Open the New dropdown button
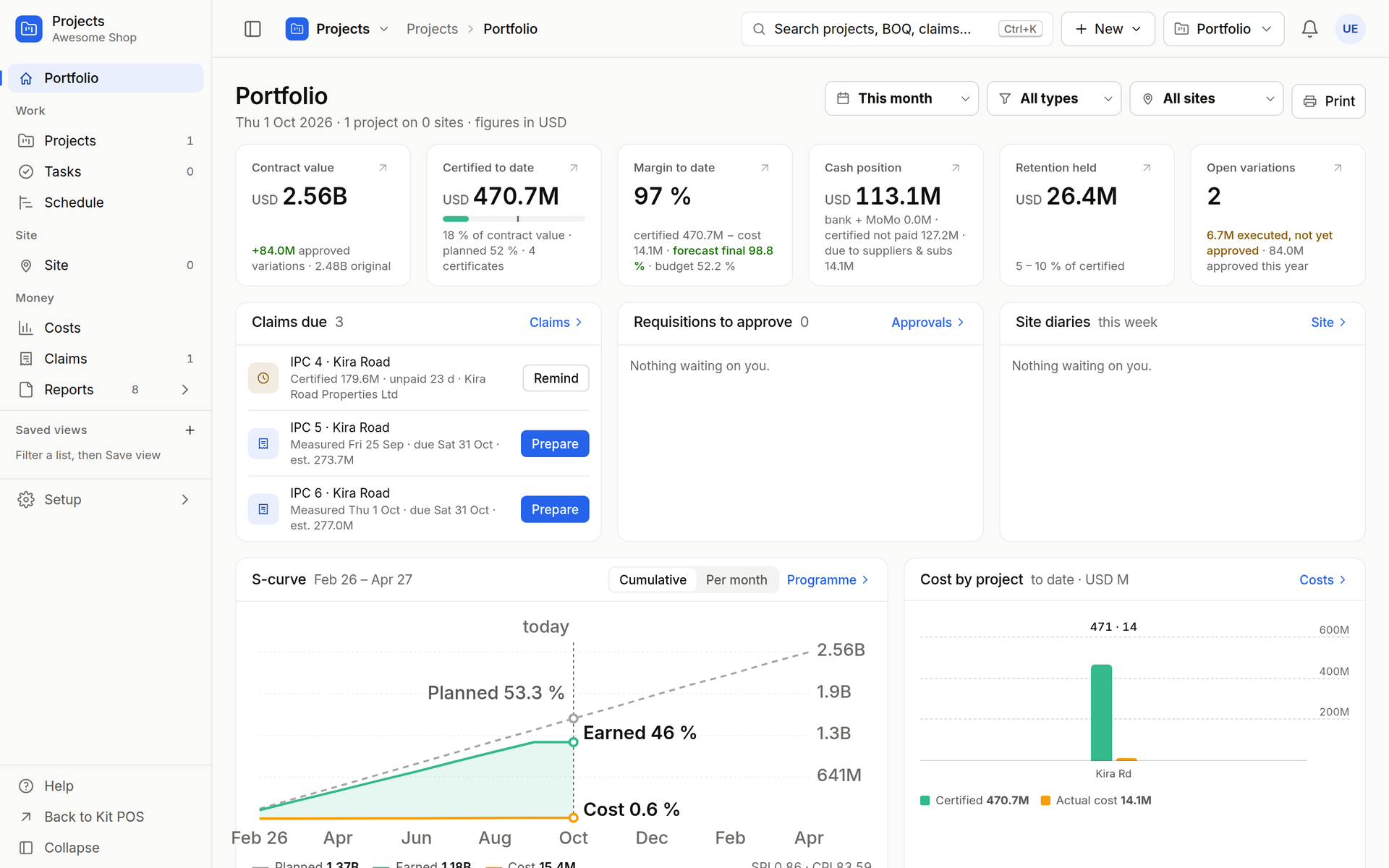1389x868 pixels. pyautogui.click(x=1108, y=29)
